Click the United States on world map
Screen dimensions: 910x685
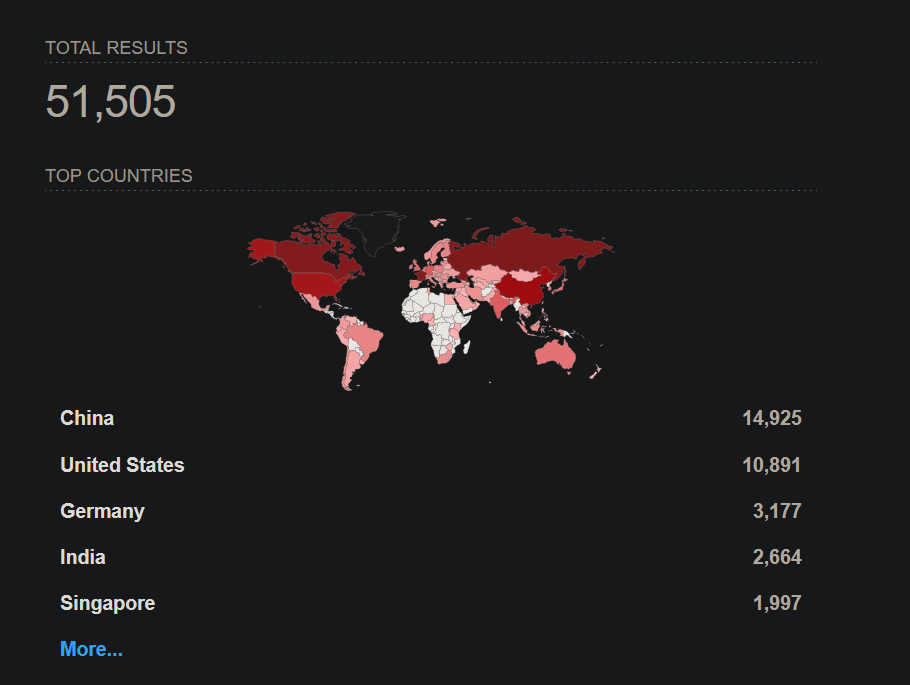(x=316, y=284)
